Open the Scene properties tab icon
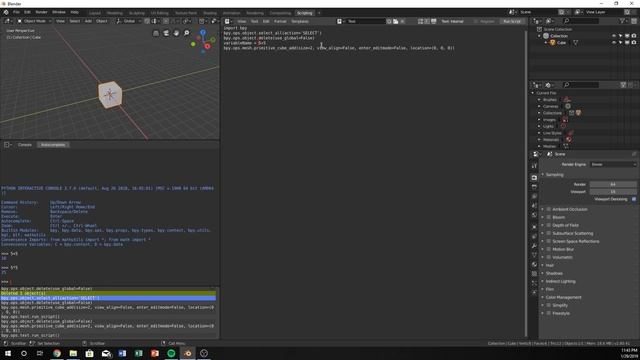 pos(534,206)
